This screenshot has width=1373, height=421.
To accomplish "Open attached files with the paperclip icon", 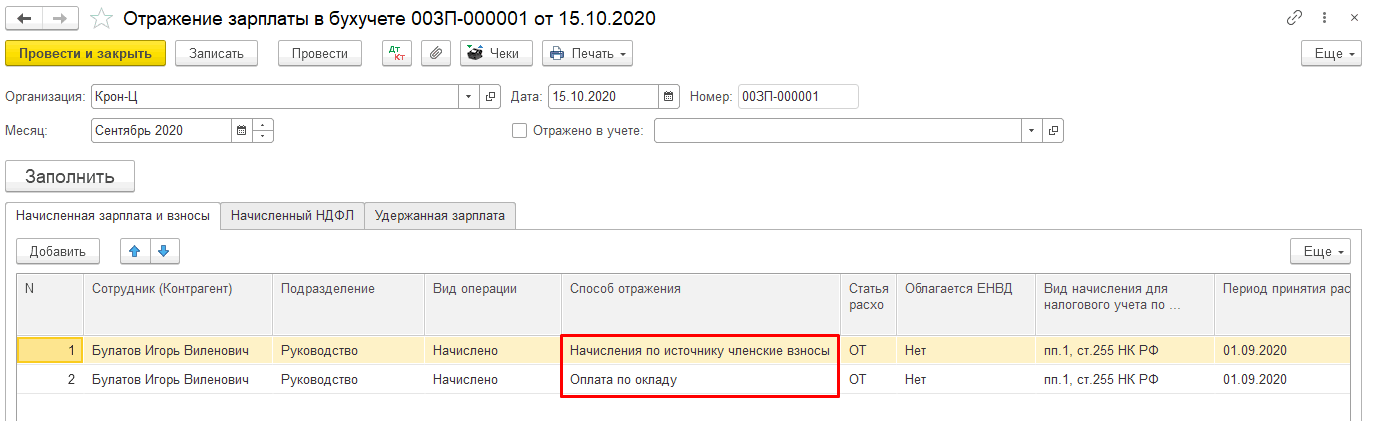I will point(436,53).
